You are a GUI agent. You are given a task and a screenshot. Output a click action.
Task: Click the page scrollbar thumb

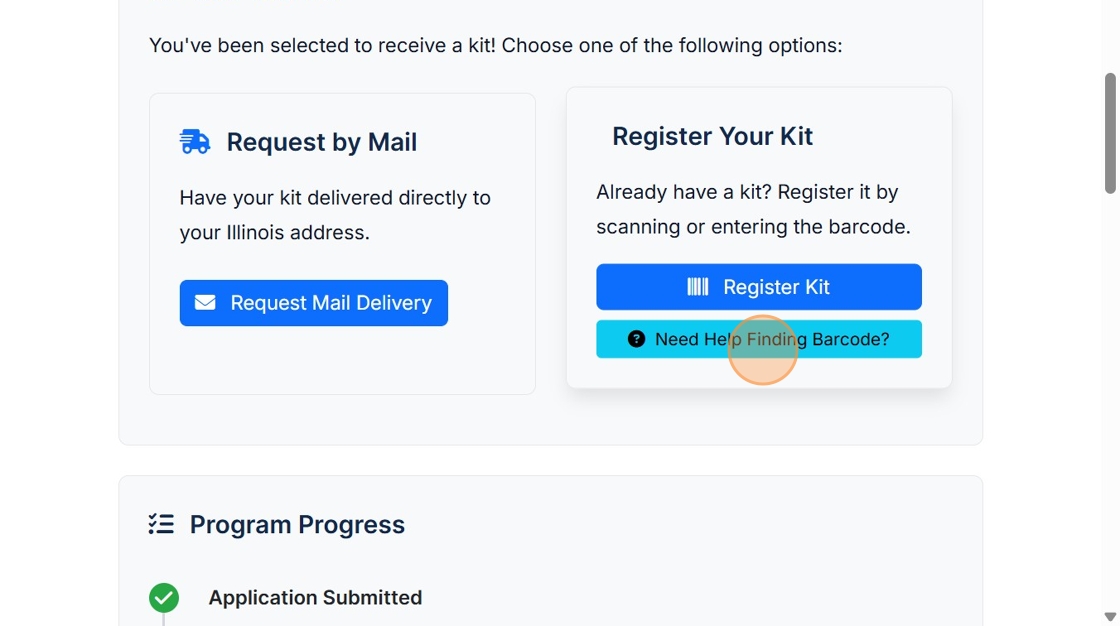(1110, 133)
